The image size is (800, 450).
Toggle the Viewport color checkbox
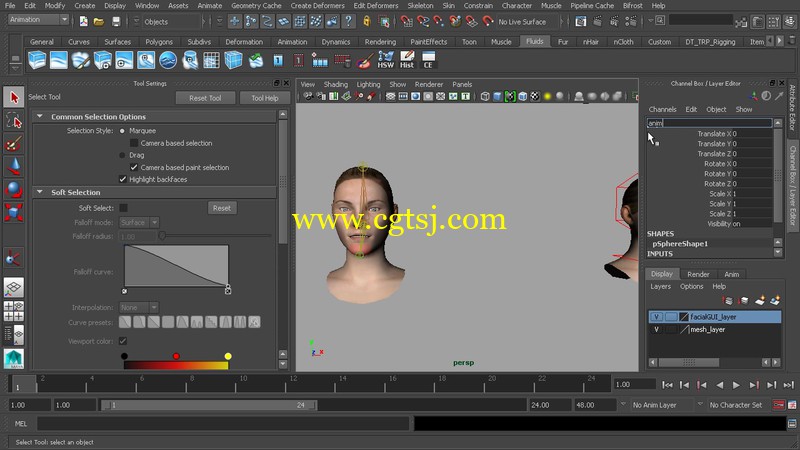(x=123, y=341)
